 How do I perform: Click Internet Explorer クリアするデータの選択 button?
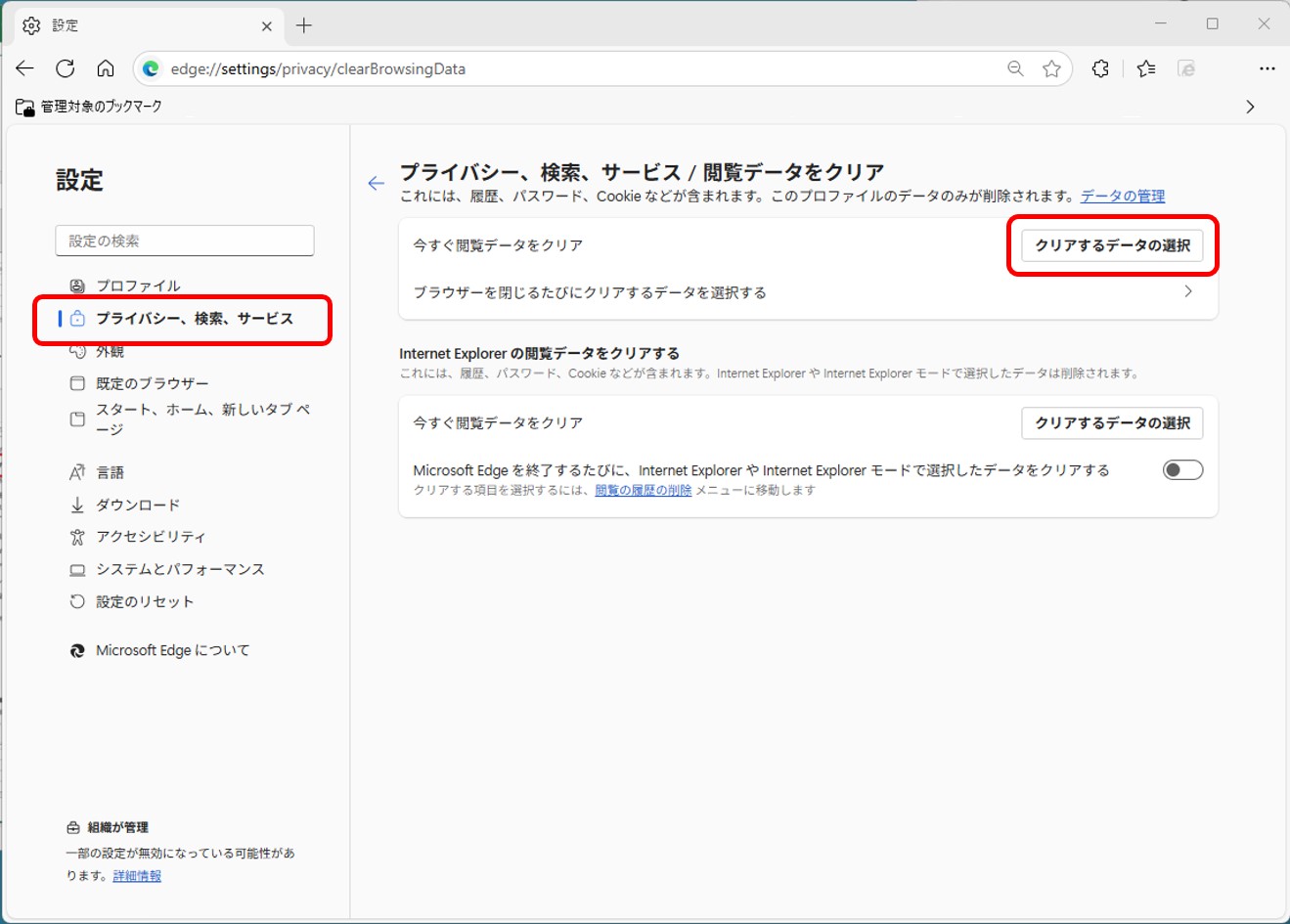(x=1112, y=423)
